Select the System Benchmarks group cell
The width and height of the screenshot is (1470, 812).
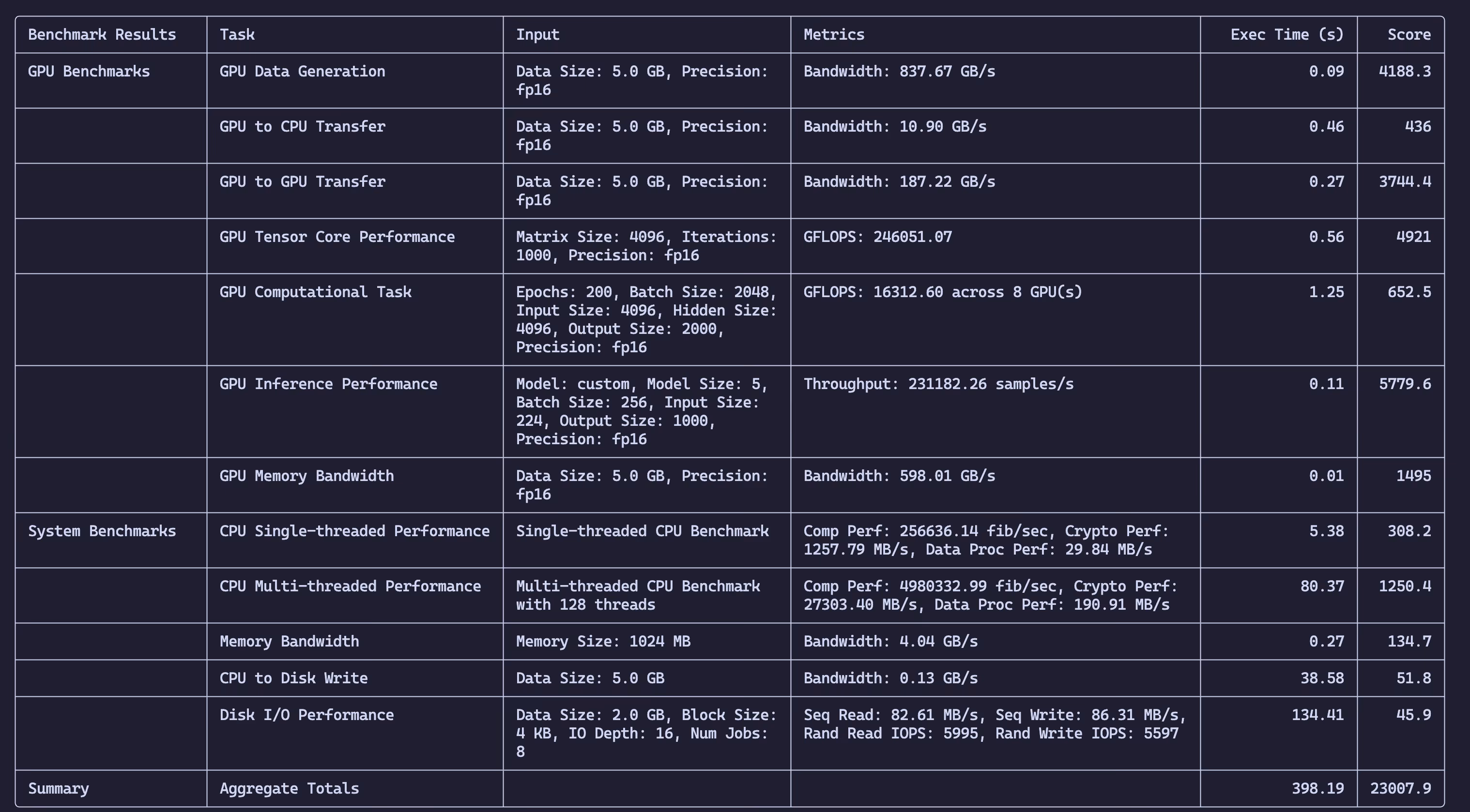pos(102,531)
